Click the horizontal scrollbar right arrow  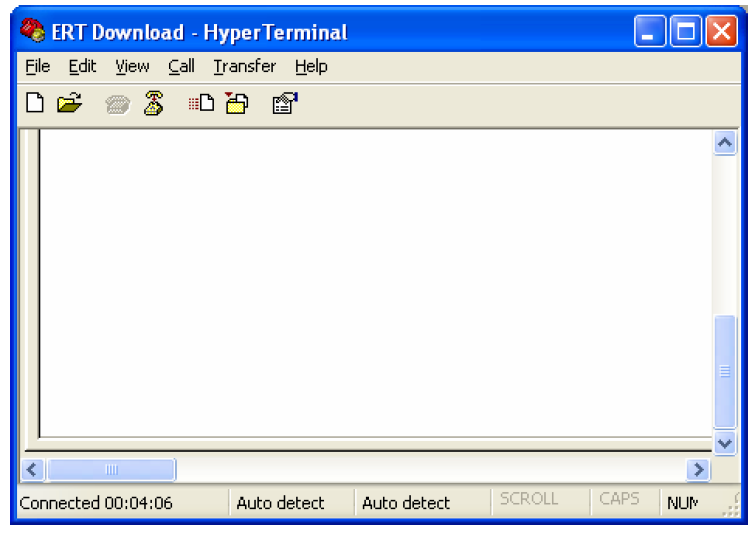[x=698, y=469]
